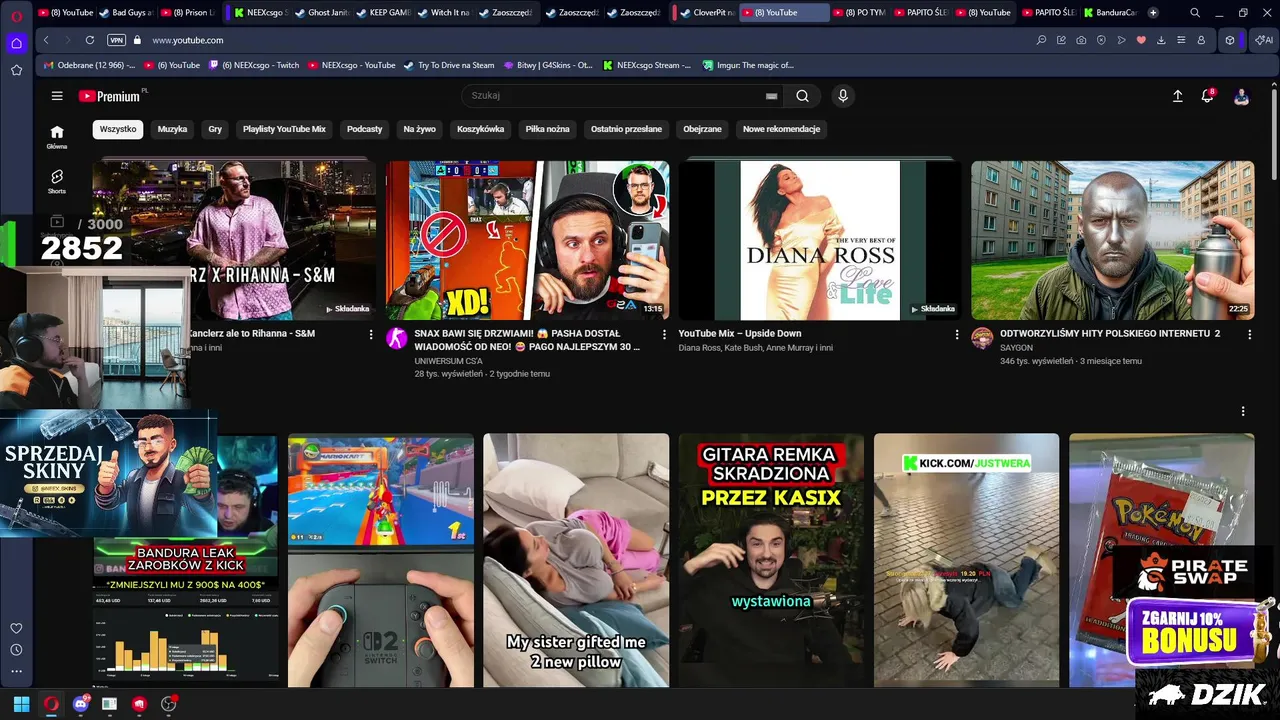Select the Playlisty YouTube Mix chip
Viewport: 1280px width, 720px height.
(x=284, y=129)
